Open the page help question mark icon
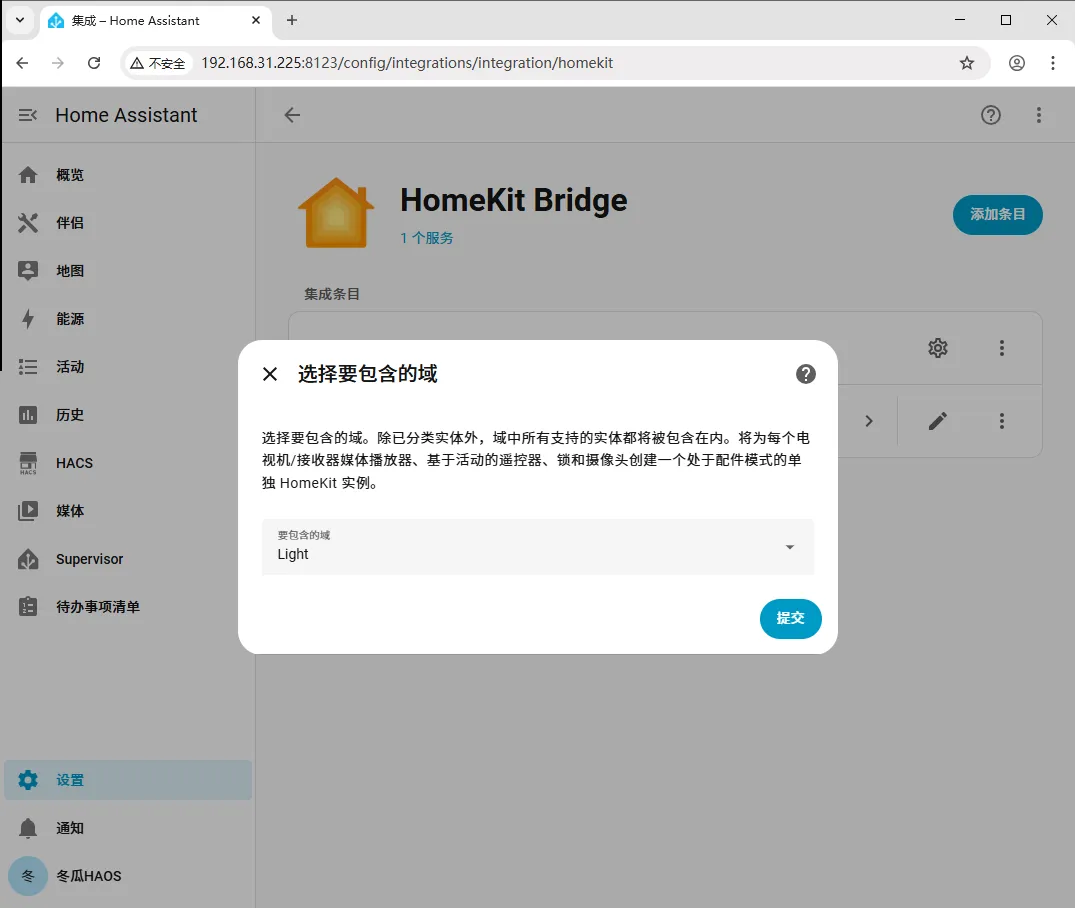Screen dimensions: 1075x908 coord(991,115)
